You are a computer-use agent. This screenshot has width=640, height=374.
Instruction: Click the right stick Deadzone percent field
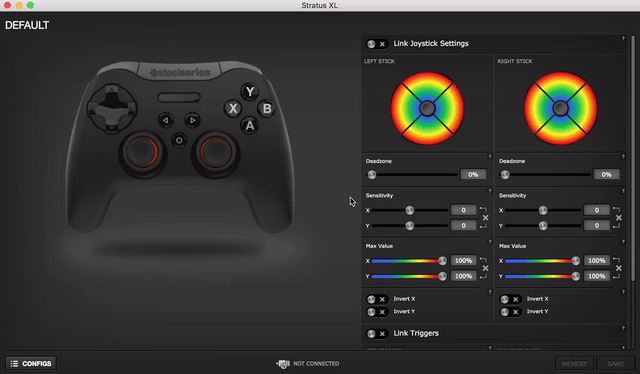click(x=607, y=174)
